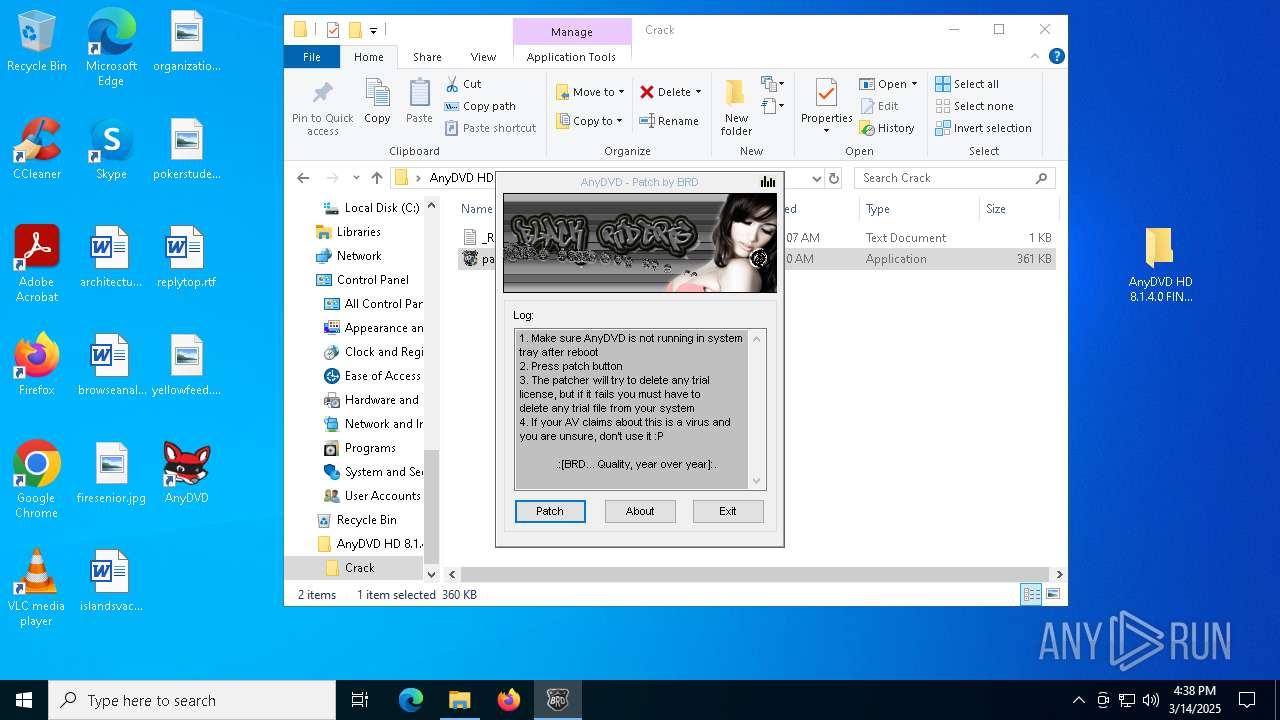Click the patcher banner image
1280x720 pixels.
coord(640,243)
